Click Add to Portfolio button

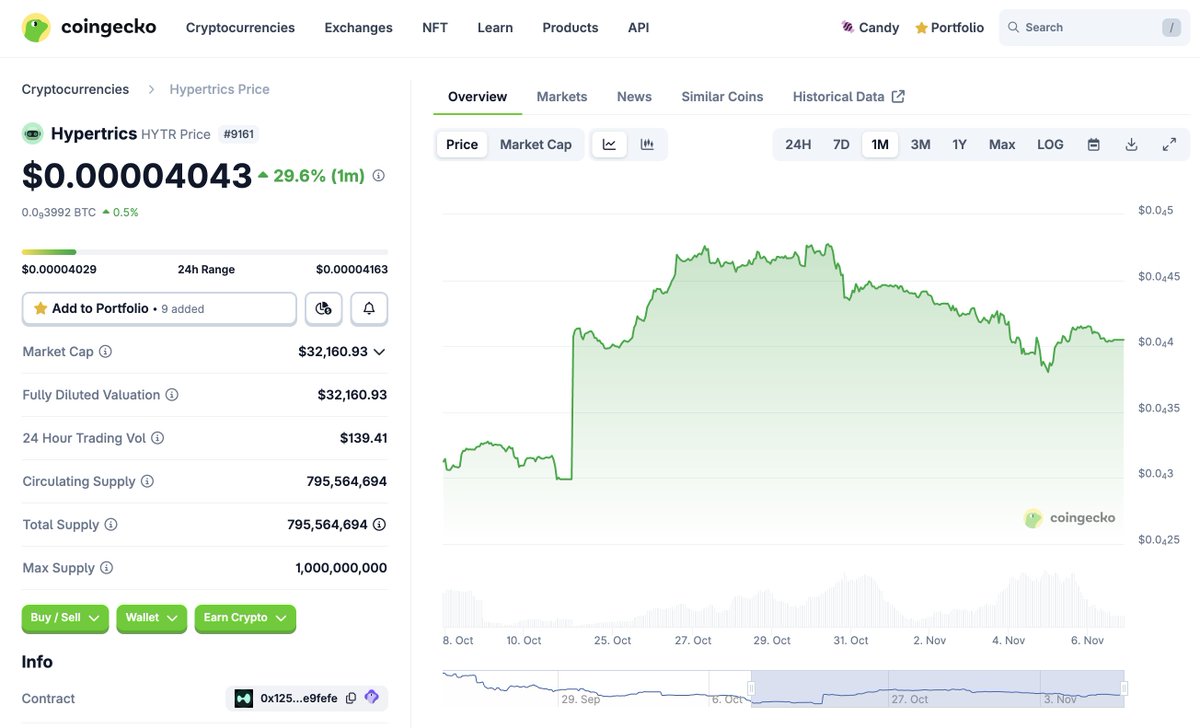(x=159, y=309)
